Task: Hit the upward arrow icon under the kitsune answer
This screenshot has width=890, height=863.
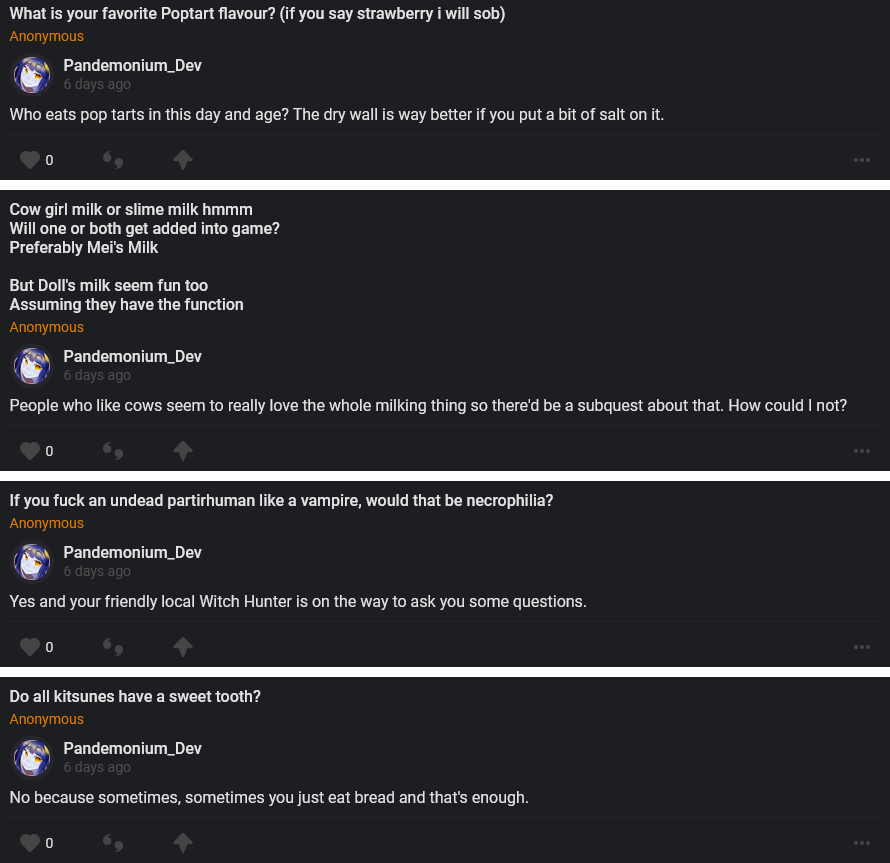Action: point(182,843)
